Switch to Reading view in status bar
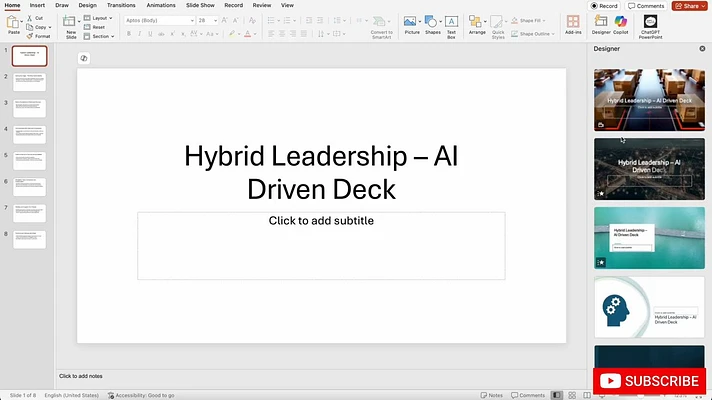This screenshot has width=712, height=400. [587, 395]
